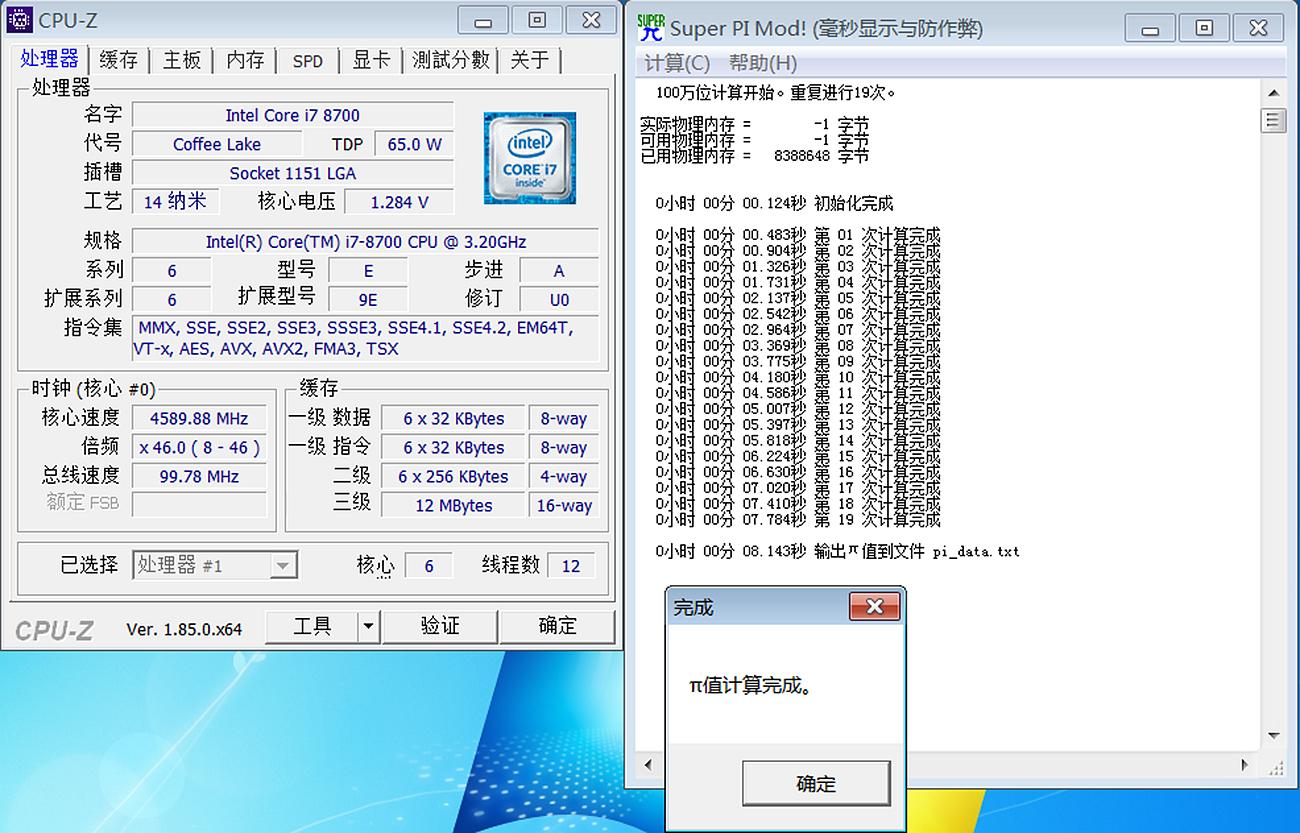Click the 工具 button in CPU-Z
The image size is (1300, 833).
click(312, 626)
